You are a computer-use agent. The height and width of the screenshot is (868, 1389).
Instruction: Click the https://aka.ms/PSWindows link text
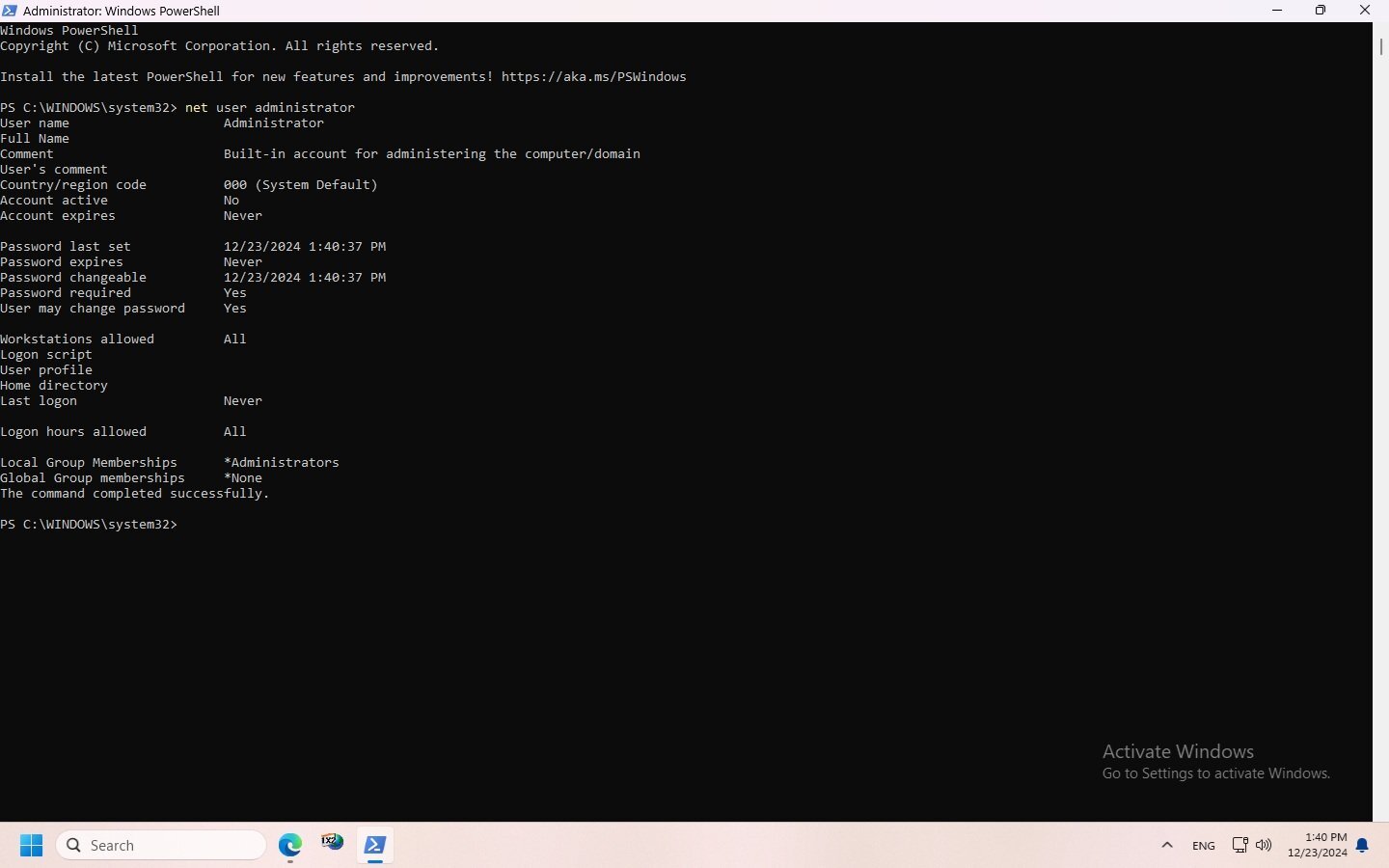pyautogui.click(x=594, y=77)
